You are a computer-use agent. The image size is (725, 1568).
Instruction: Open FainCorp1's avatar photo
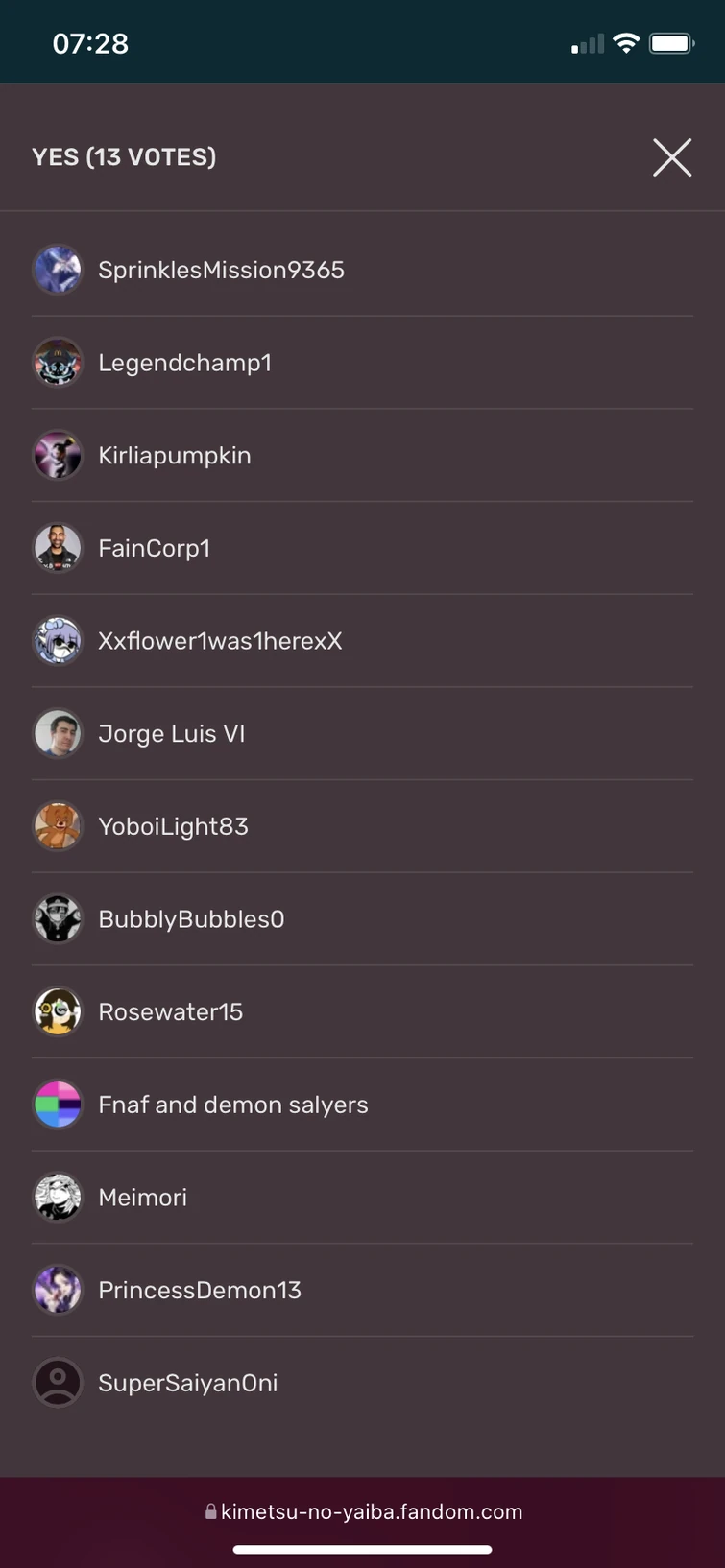pos(58,548)
